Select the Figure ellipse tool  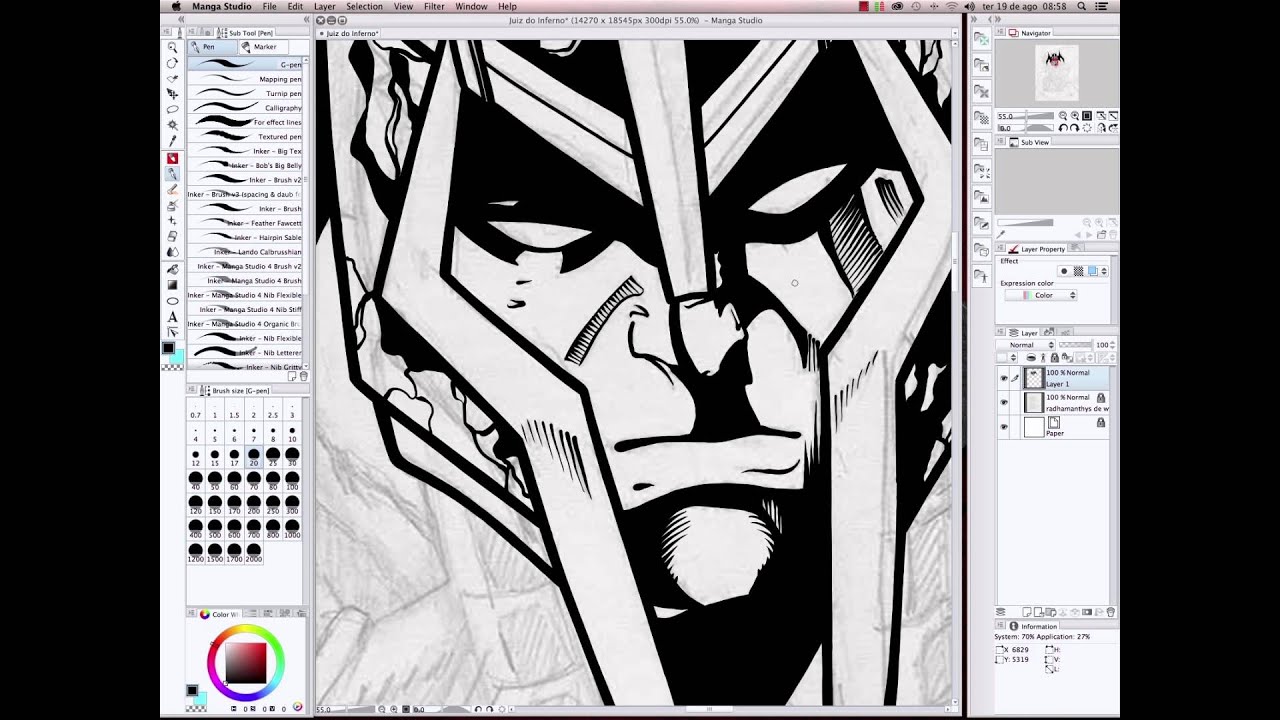(173, 301)
